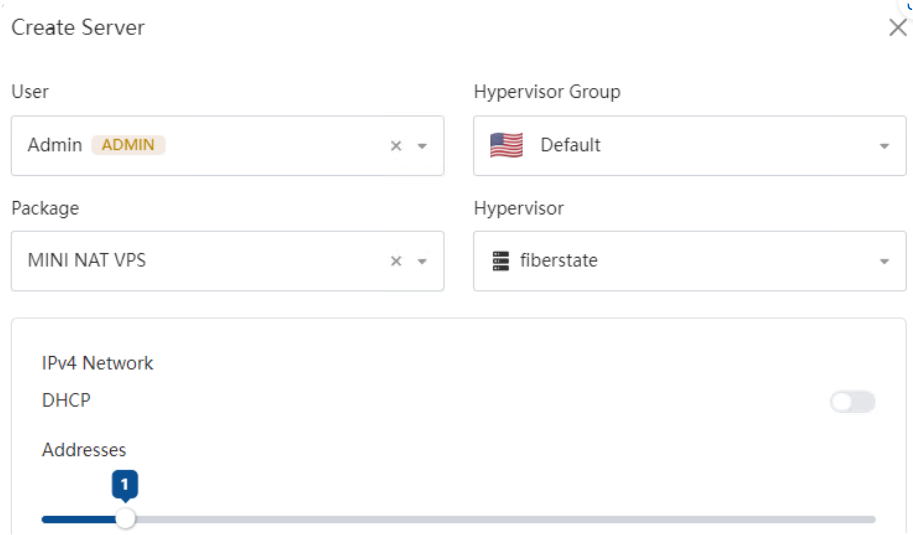Click the unfilled Addresses slider track

pos(505,519)
